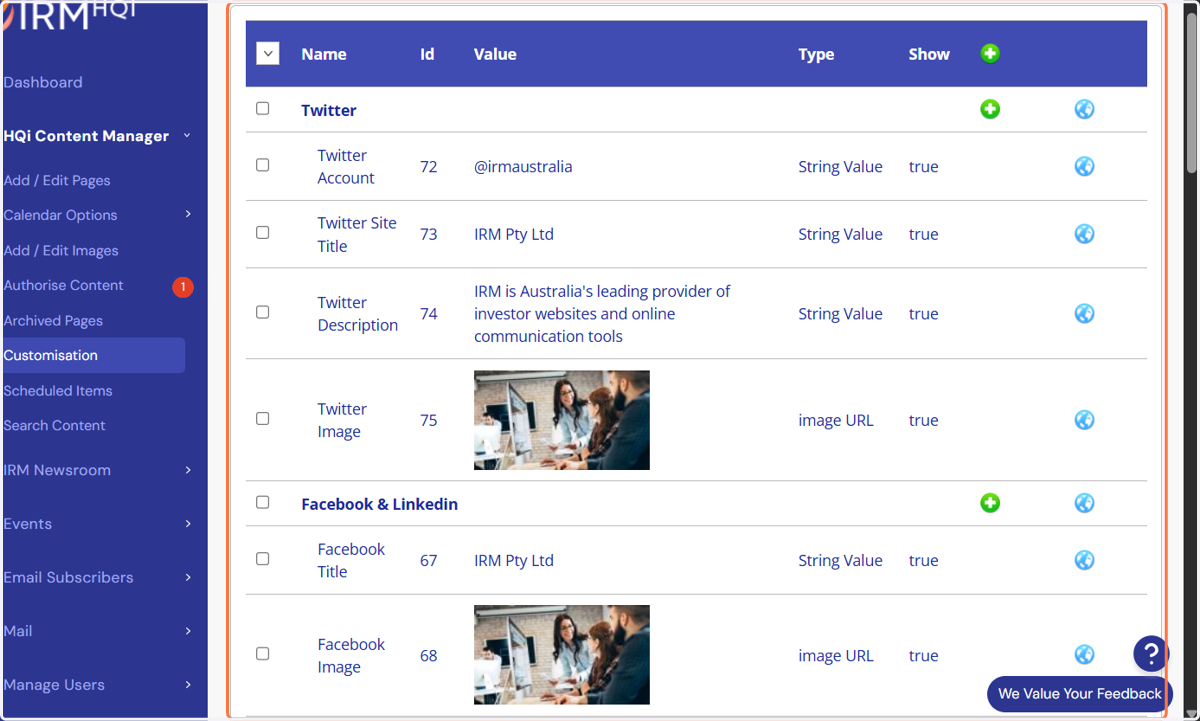
Task: Tick the Facebook Image checkbox
Action: [263, 654]
